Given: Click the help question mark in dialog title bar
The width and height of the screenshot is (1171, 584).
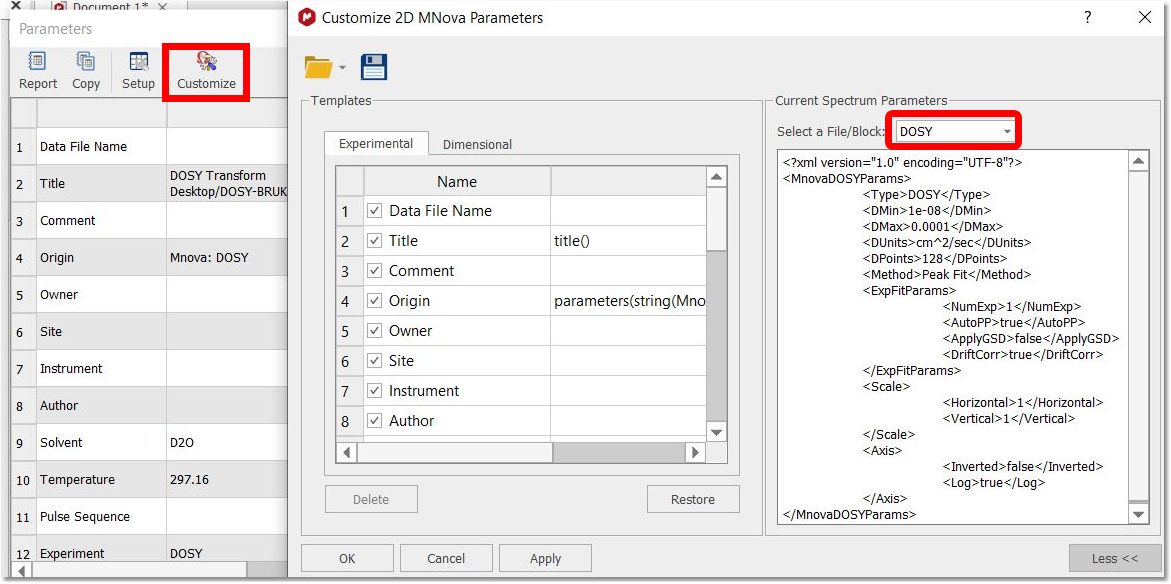Looking at the screenshot, I should [x=1088, y=17].
